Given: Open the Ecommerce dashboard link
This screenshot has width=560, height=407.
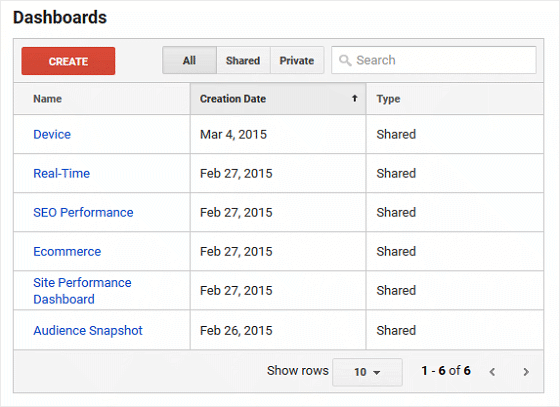Looking at the screenshot, I should click(x=67, y=251).
